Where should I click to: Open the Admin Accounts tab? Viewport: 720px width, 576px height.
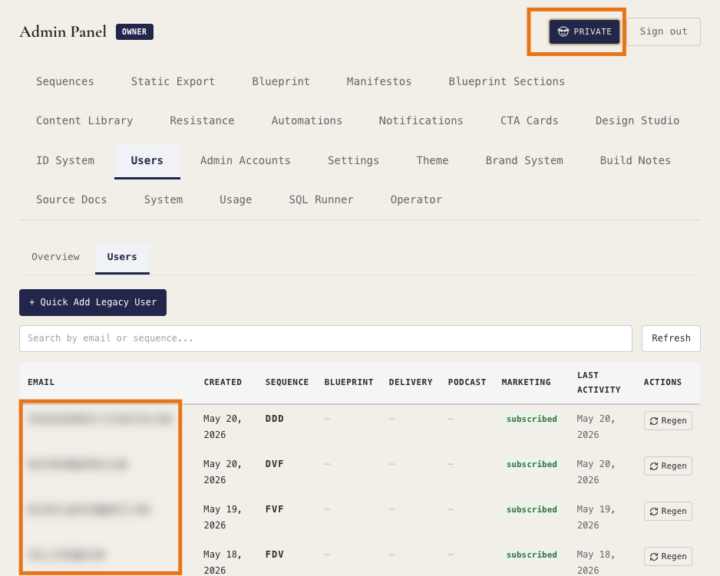pos(245,160)
